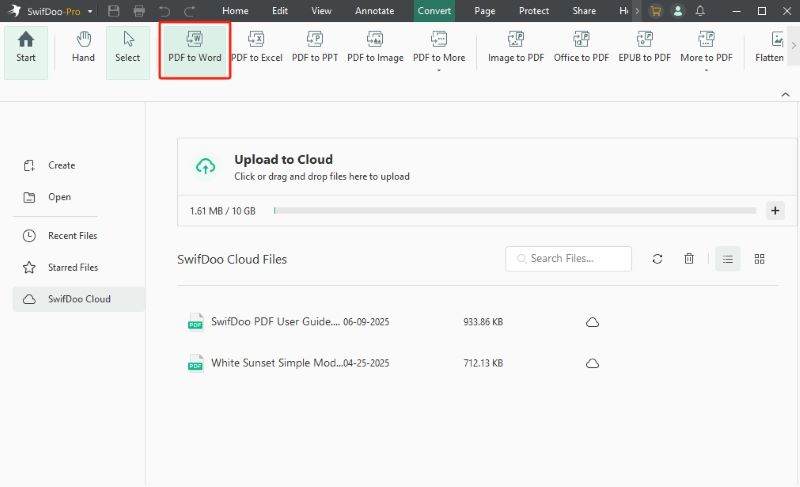Click the Print icon in title bar
This screenshot has width=800, height=487.
[x=139, y=11]
